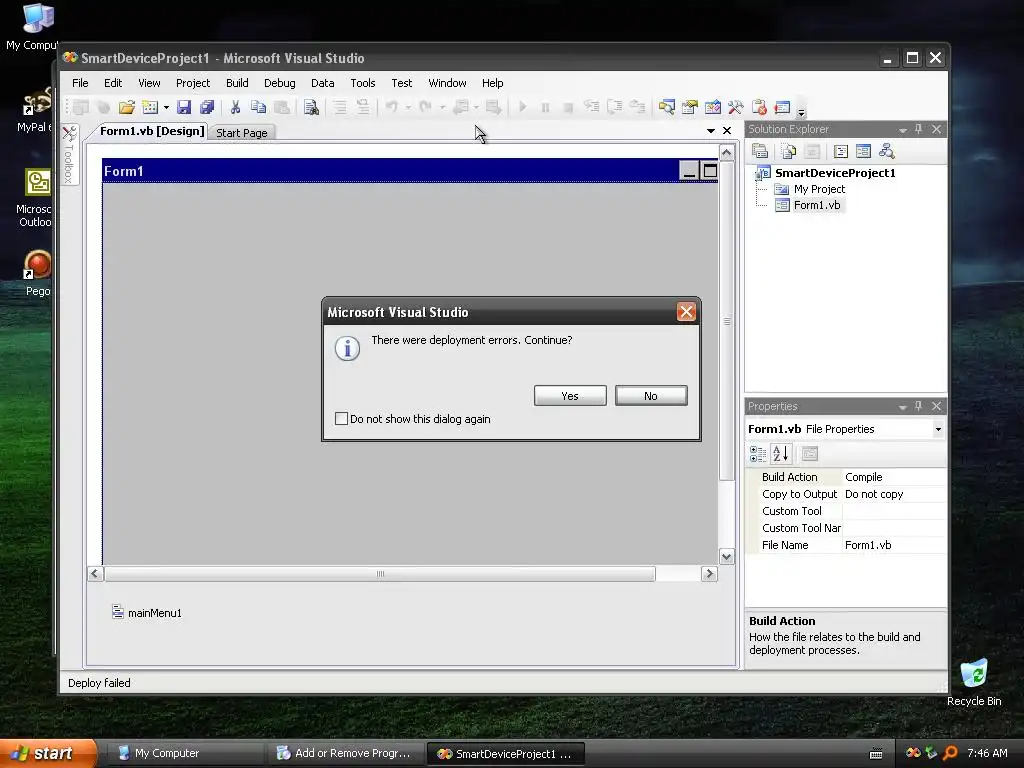This screenshot has width=1024, height=768.
Task: Click View Code icon in Solution Explorer
Action: tap(841, 152)
